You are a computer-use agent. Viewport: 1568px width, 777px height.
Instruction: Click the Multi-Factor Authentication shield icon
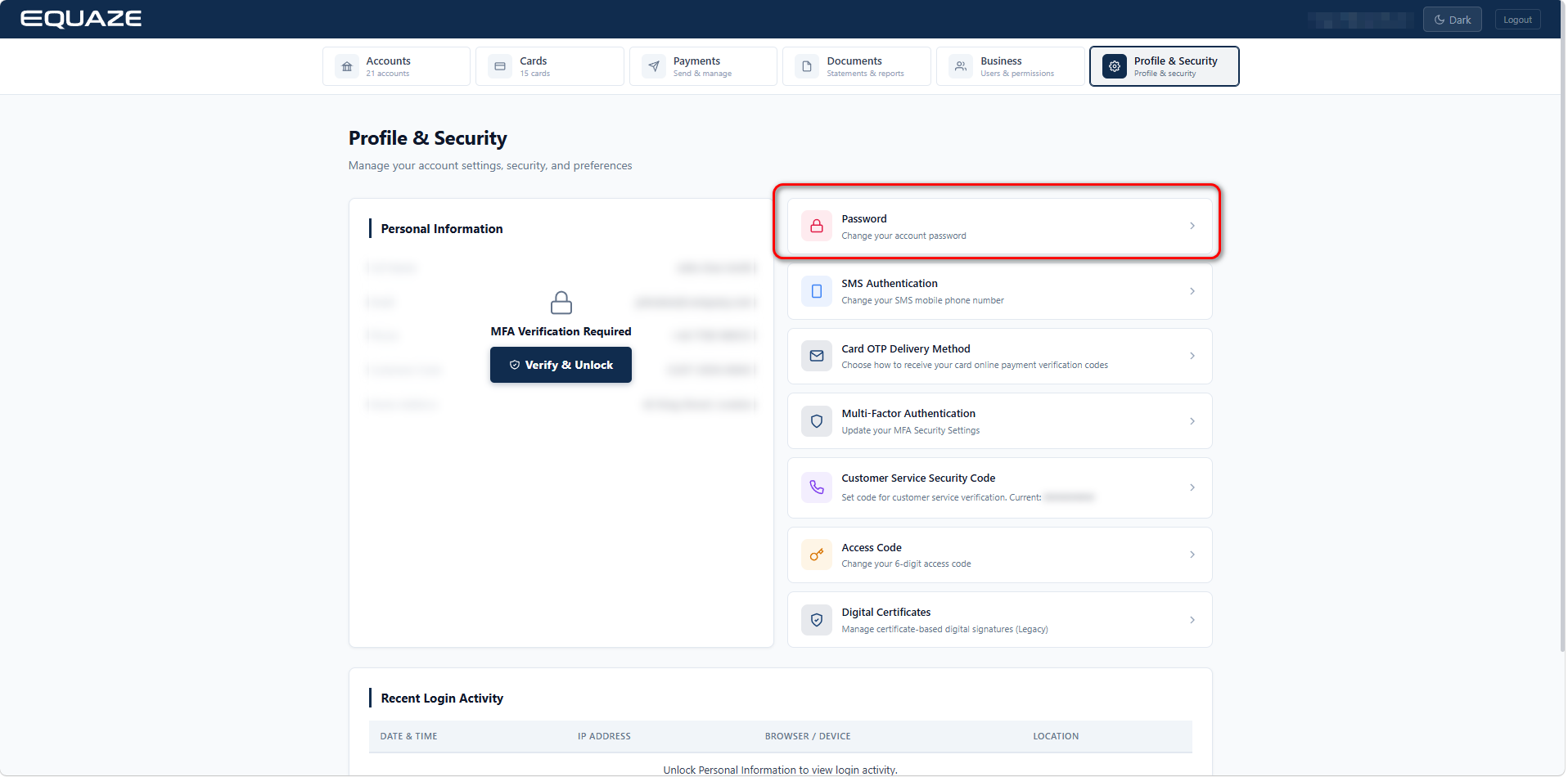pyautogui.click(x=817, y=421)
